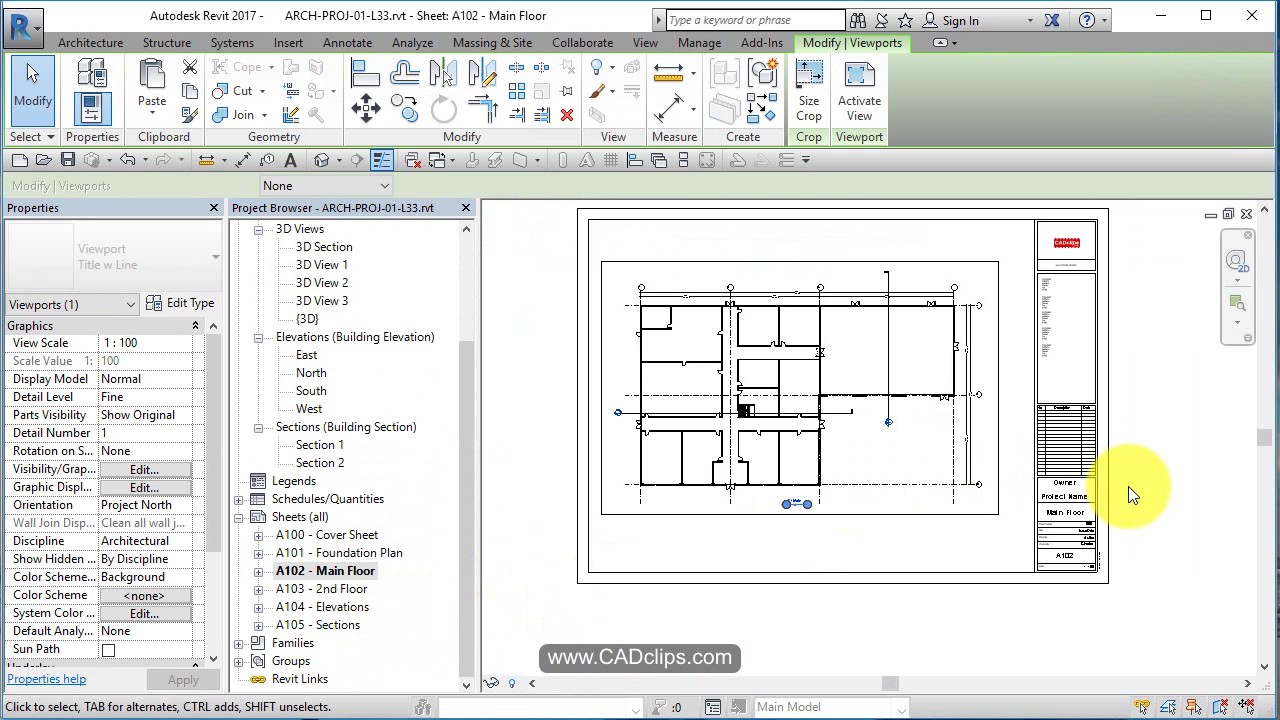Switch to the Annotate ribbon tab

coord(347,42)
